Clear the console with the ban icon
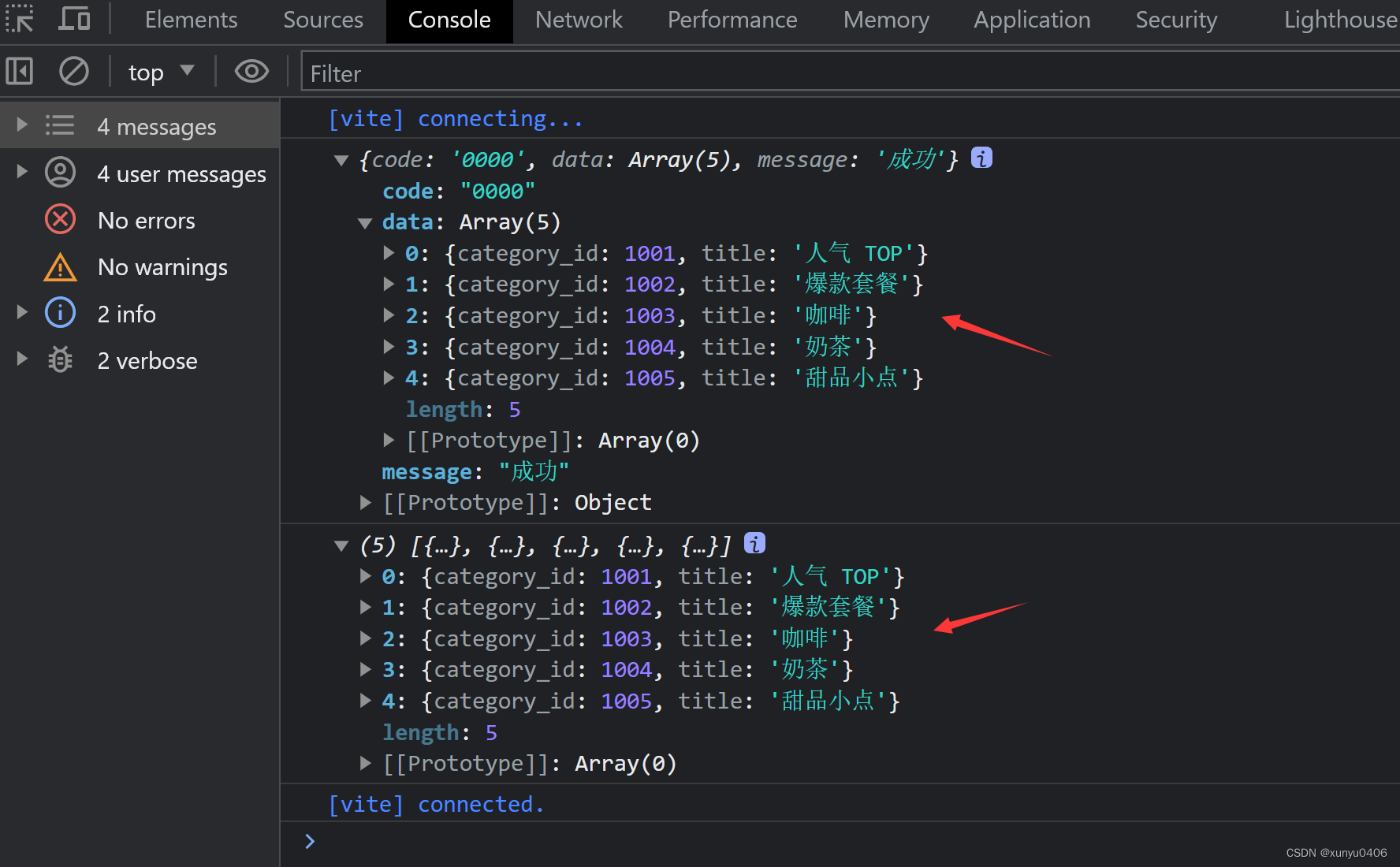This screenshot has height=867, width=1400. pyautogui.click(x=74, y=72)
